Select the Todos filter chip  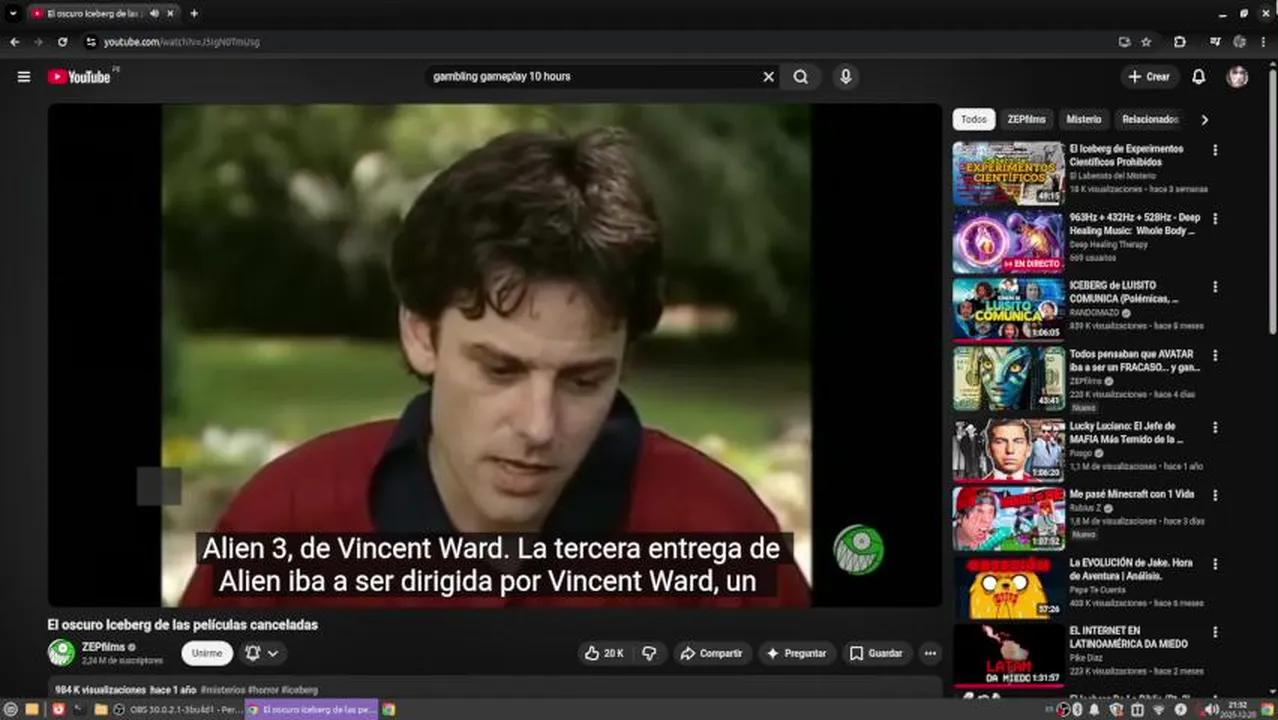click(973, 119)
